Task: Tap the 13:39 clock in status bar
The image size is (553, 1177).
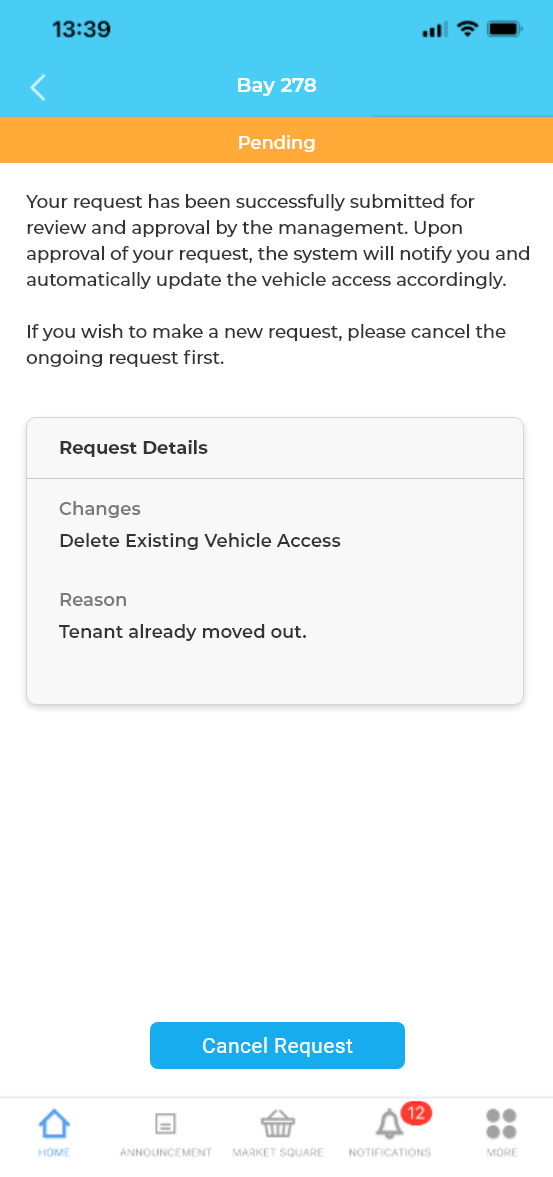Action: click(81, 29)
